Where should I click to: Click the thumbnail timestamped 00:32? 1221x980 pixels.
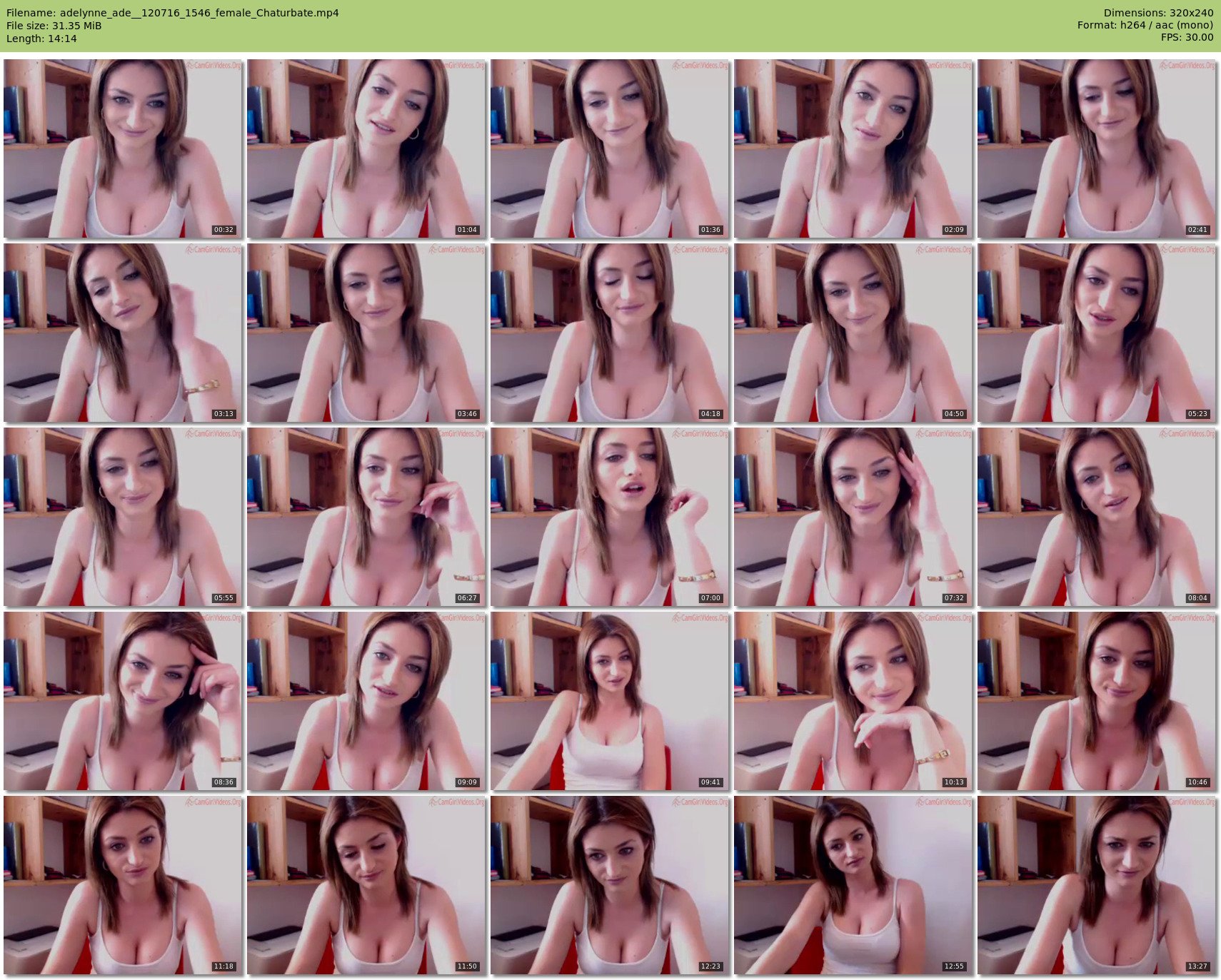pos(123,148)
